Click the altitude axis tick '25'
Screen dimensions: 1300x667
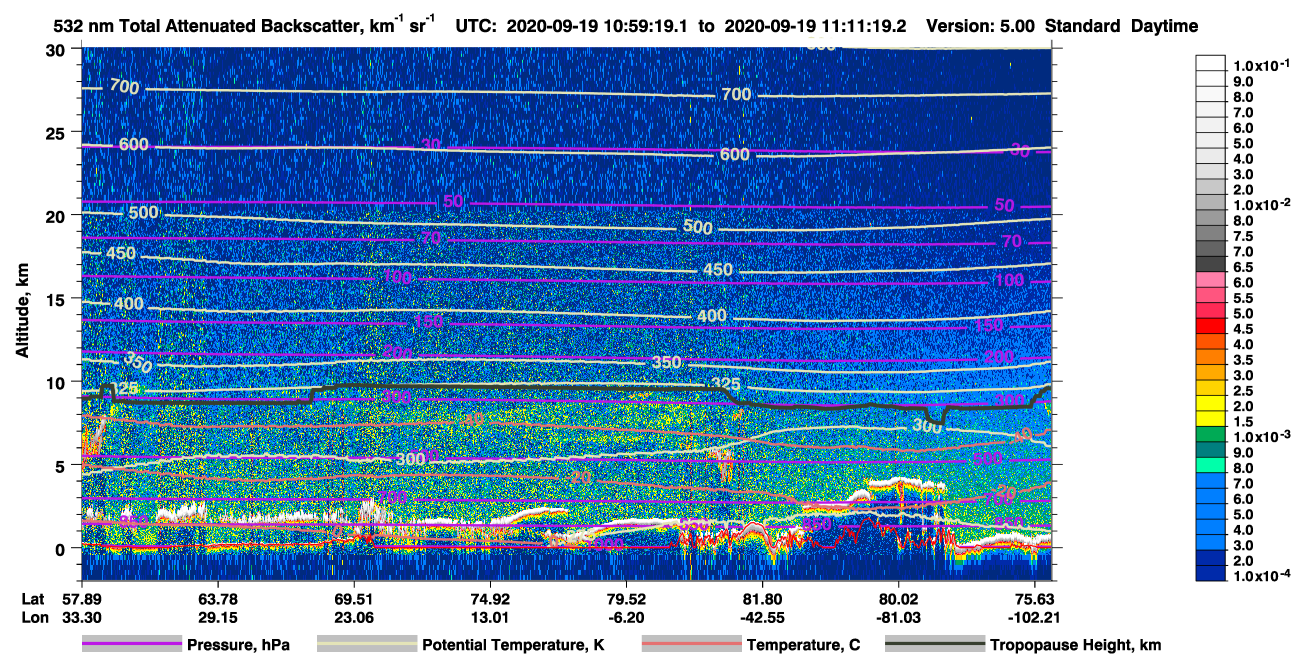(x=57, y=132)
